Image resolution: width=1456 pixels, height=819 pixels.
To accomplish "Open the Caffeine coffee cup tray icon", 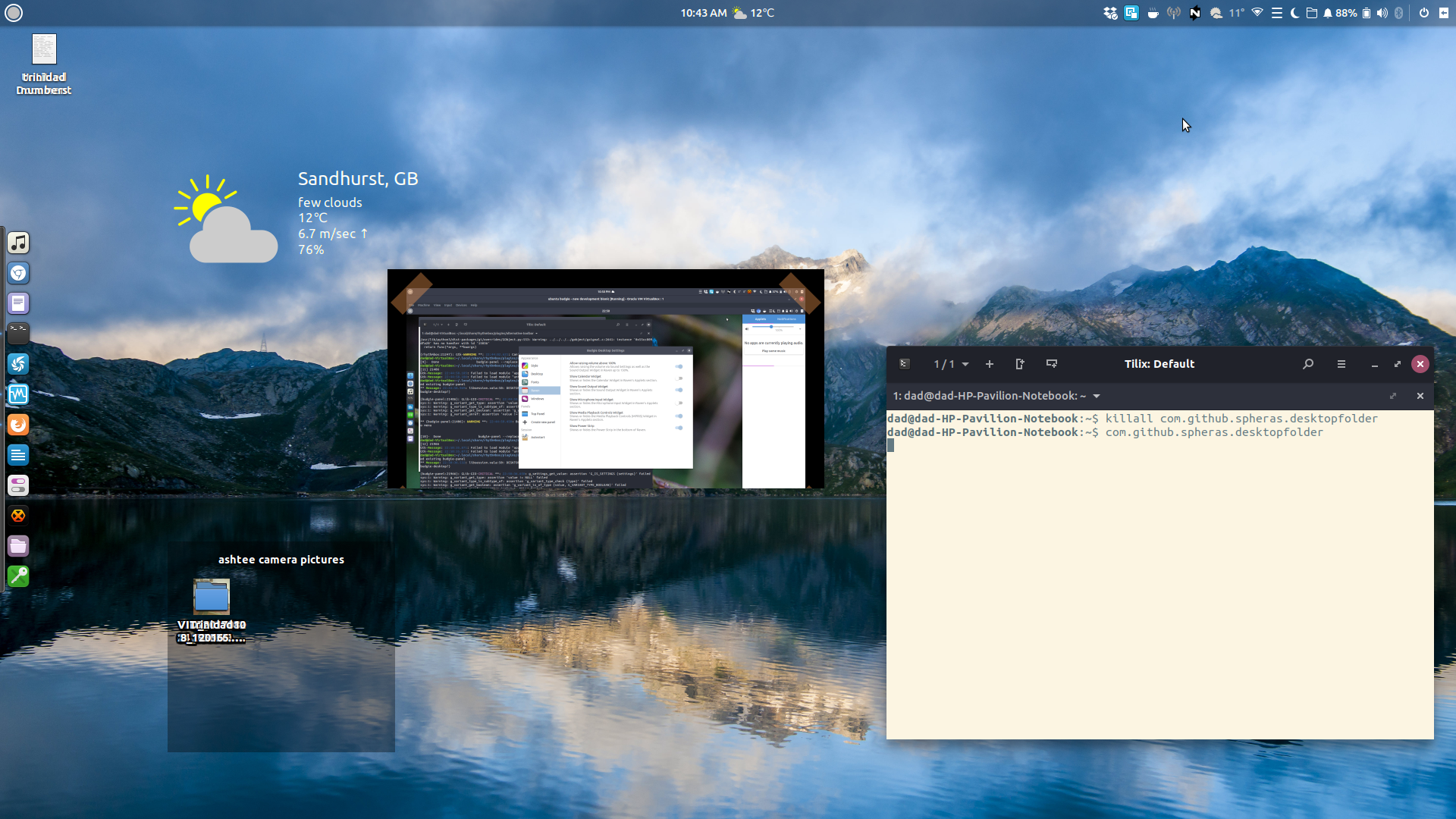I will 1153,13.
